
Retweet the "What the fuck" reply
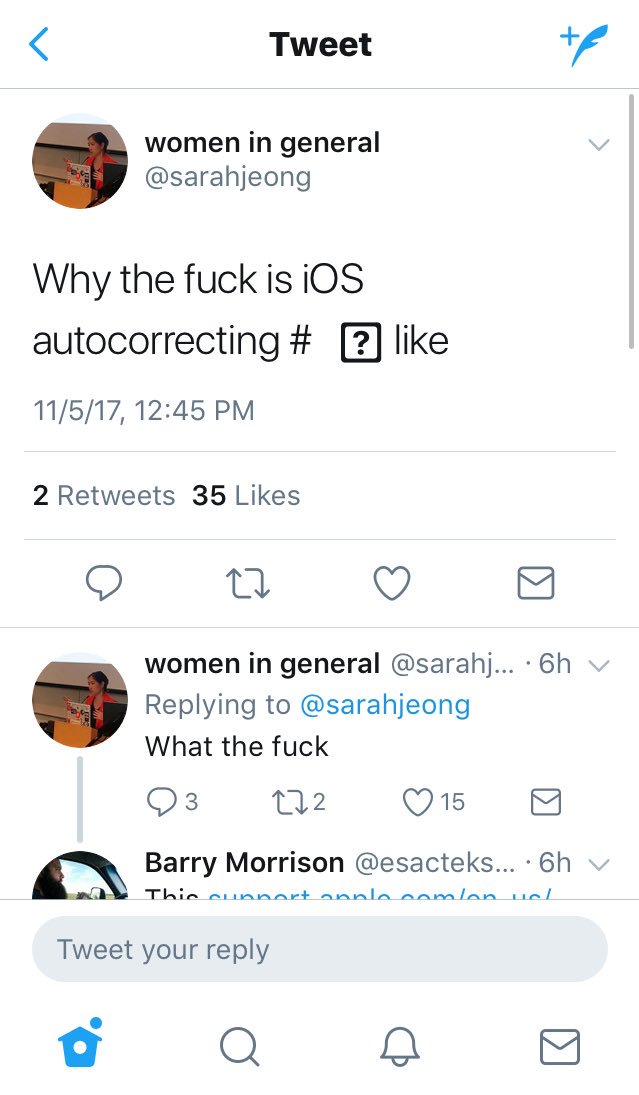click(x=298, y=802)
